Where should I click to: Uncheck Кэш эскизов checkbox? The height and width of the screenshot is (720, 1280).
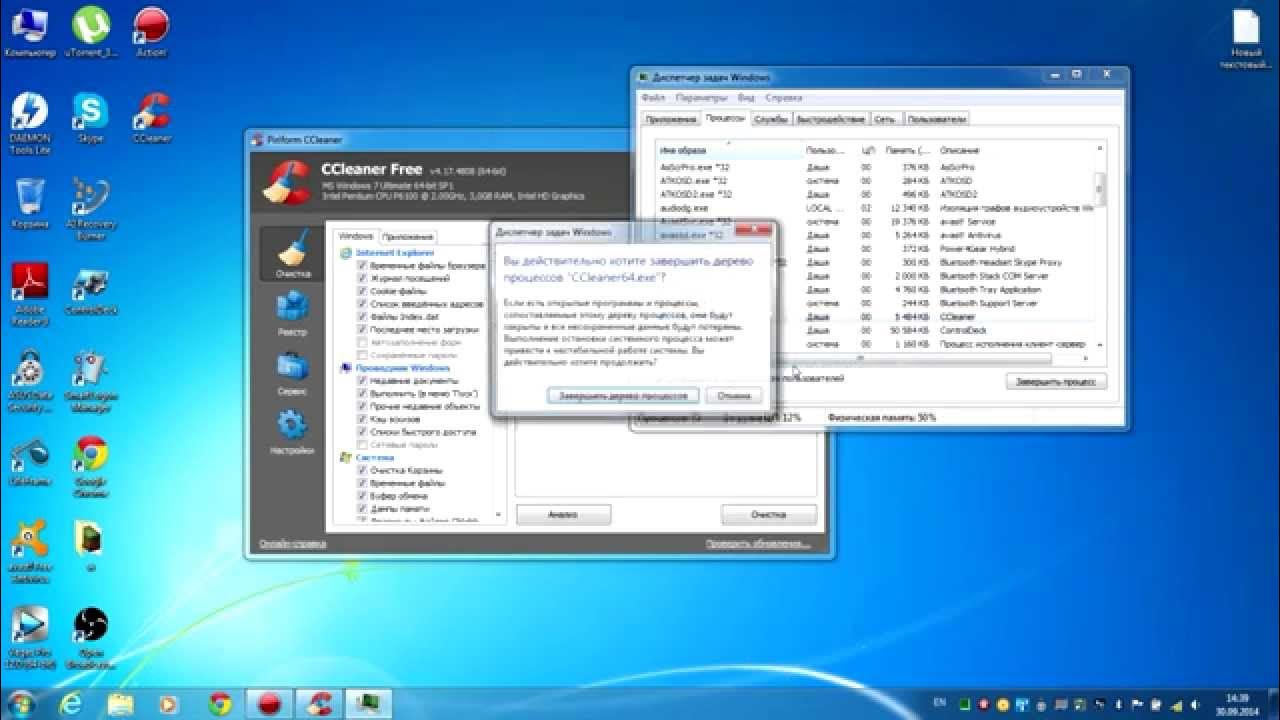click(x=362, y=419)
